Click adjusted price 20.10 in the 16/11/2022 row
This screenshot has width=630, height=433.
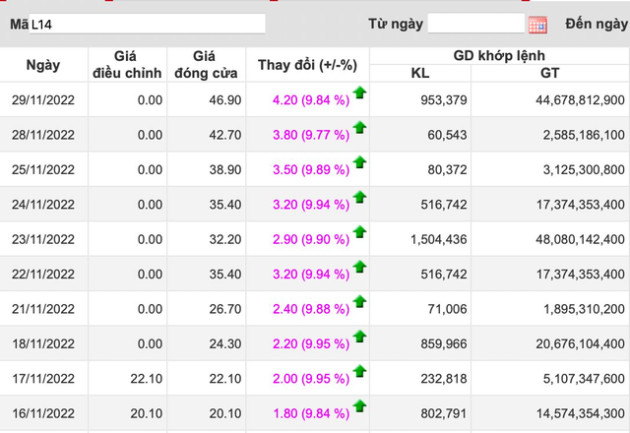click(146, 413)
